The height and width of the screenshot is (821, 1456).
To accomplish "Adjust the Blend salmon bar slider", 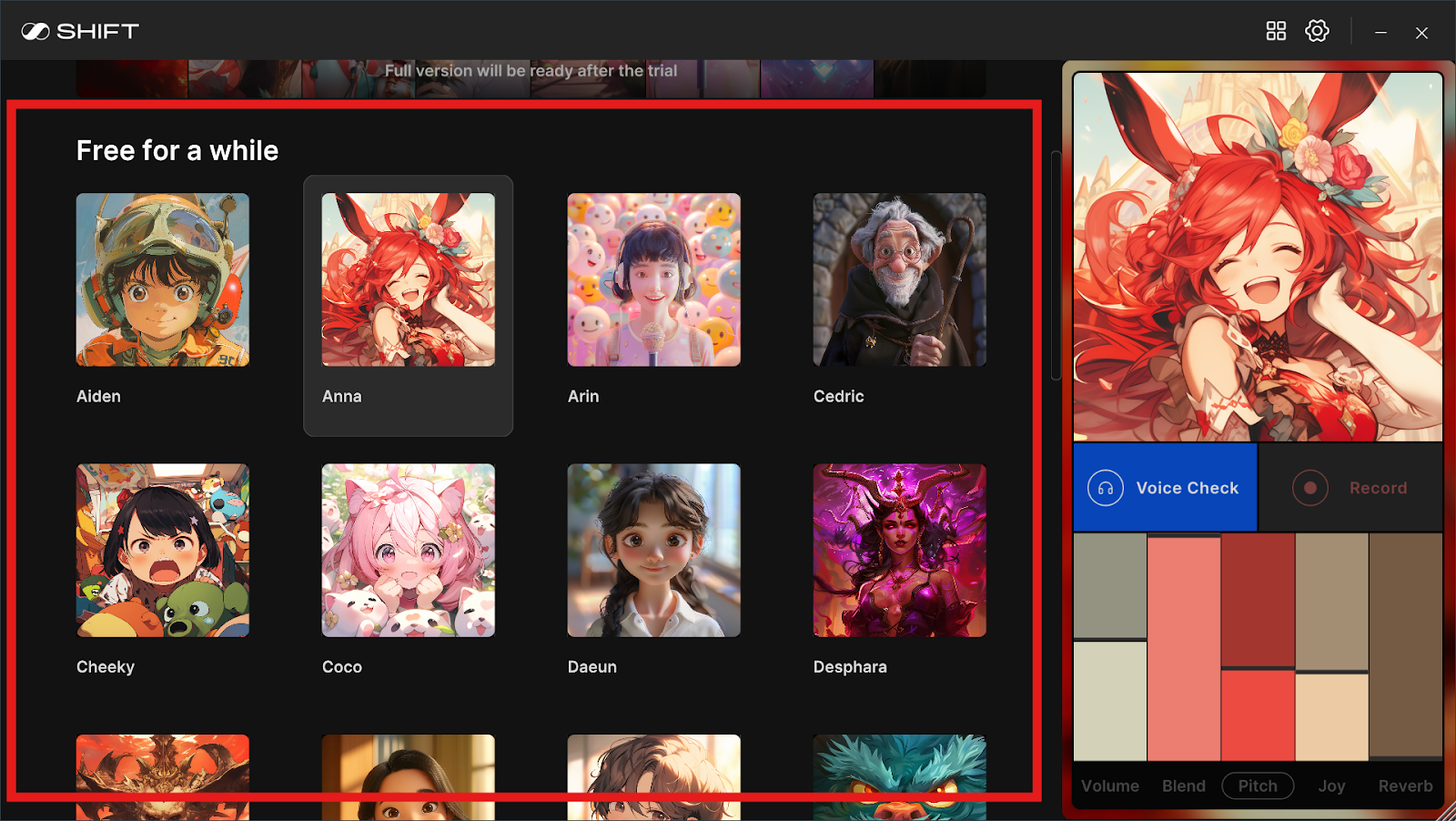I will [x=1184, y=646].
